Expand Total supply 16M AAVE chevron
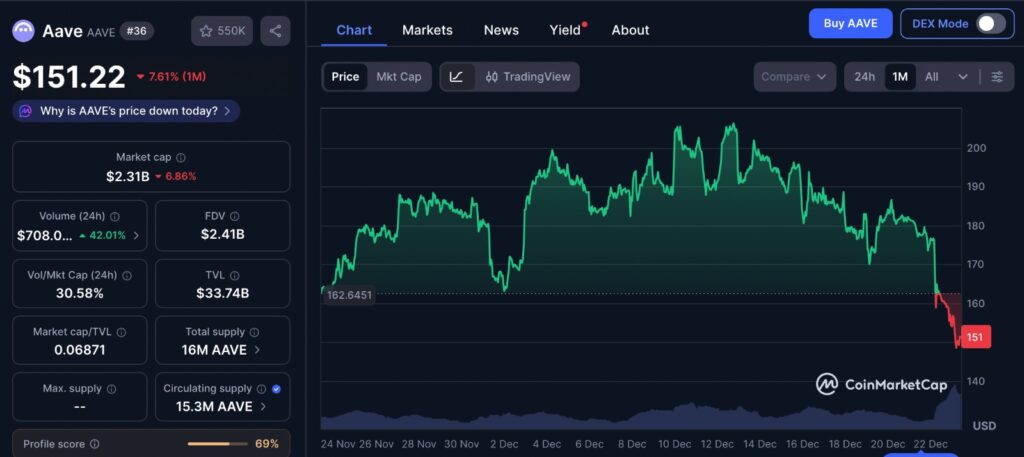Image resolution: width=1024 pixels, height=457 pixels. pos(257,350)
